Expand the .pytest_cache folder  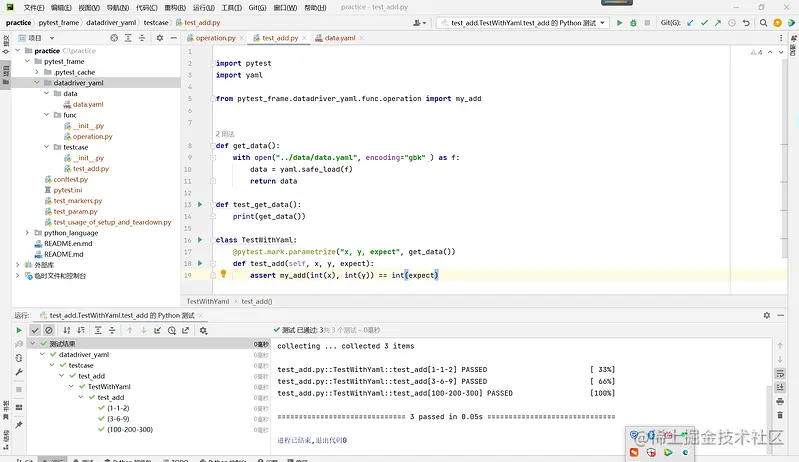37,72
